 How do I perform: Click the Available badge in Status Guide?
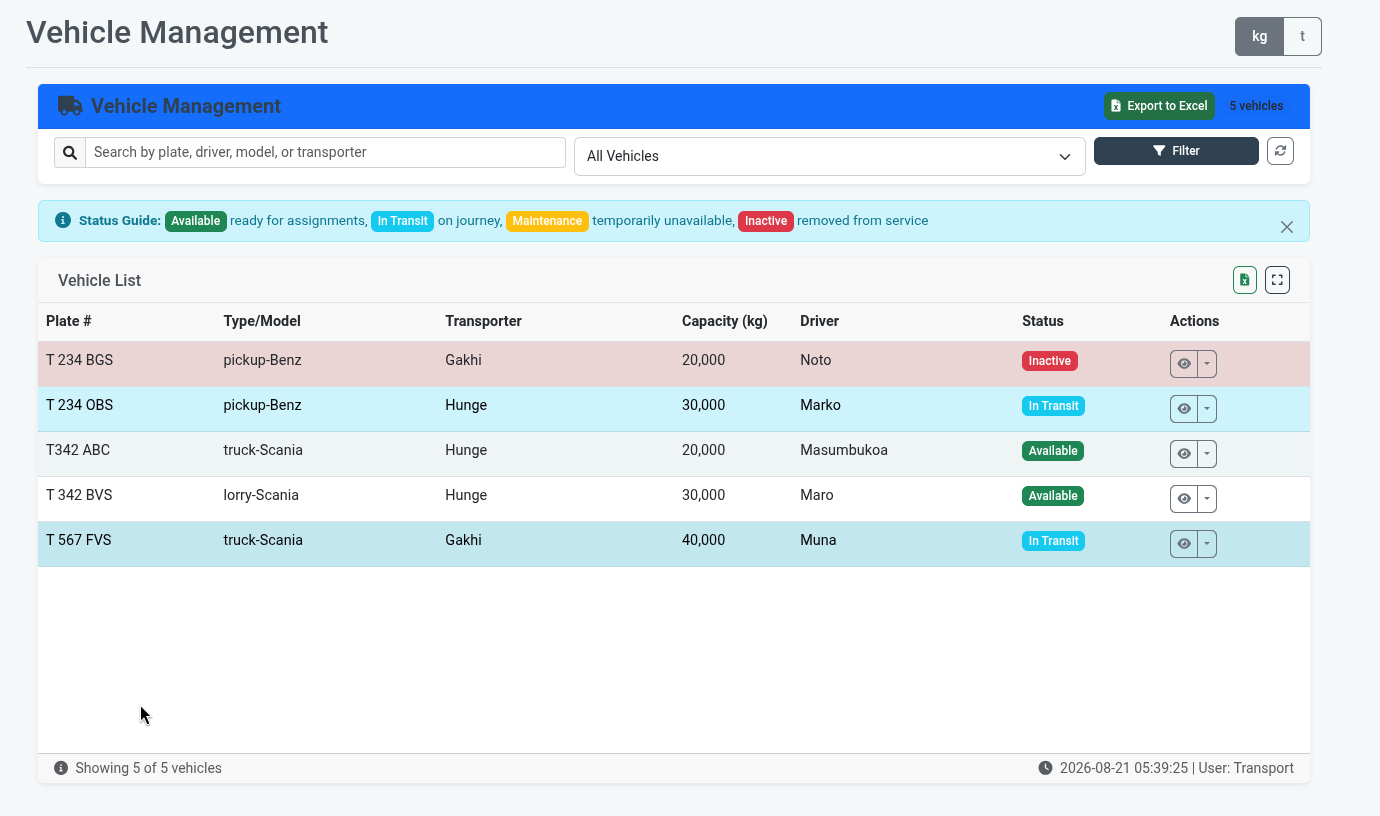click(196, 221)
